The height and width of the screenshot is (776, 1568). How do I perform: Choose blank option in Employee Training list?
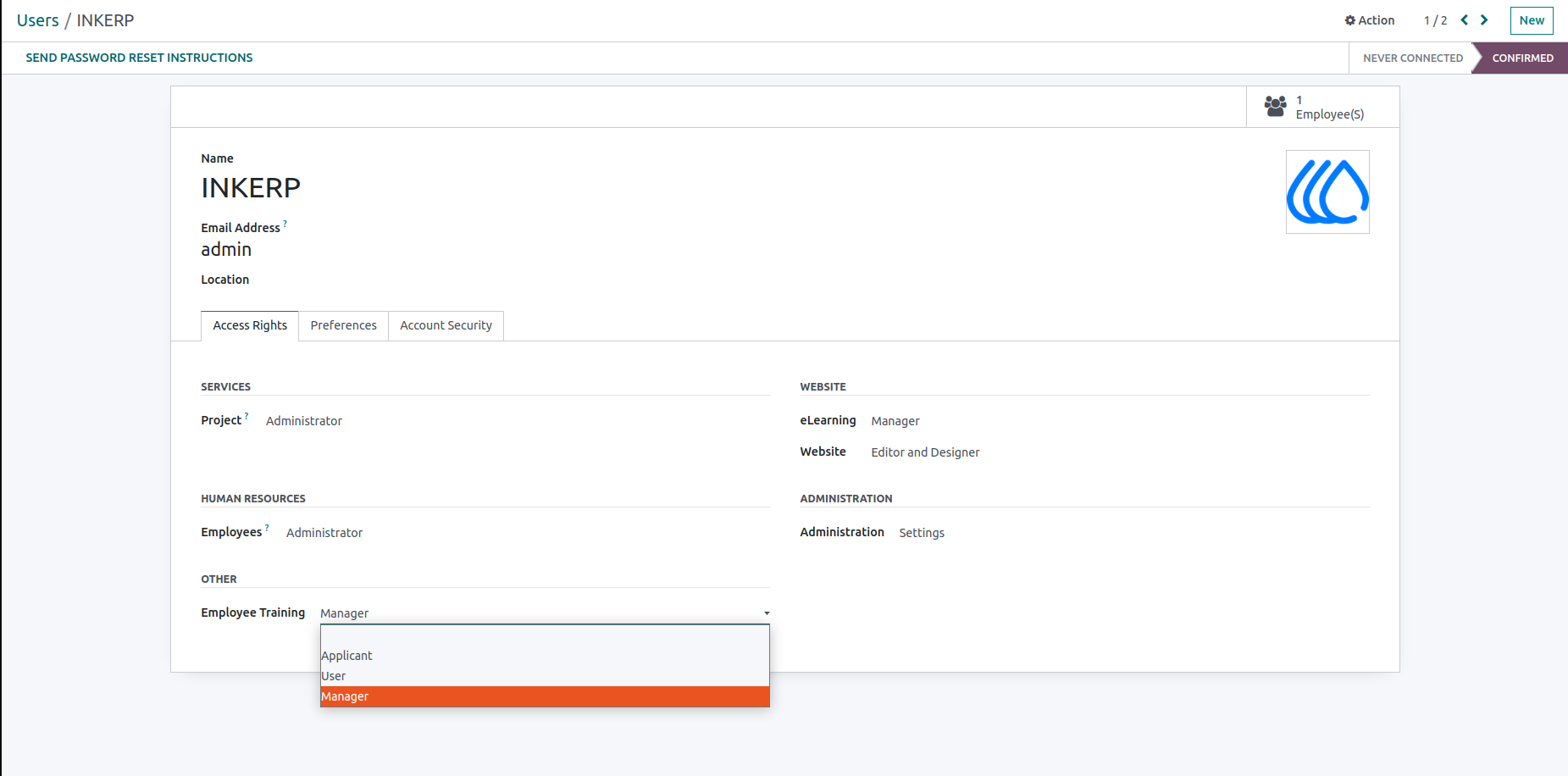pyautogui.click(x=545, y=635)
